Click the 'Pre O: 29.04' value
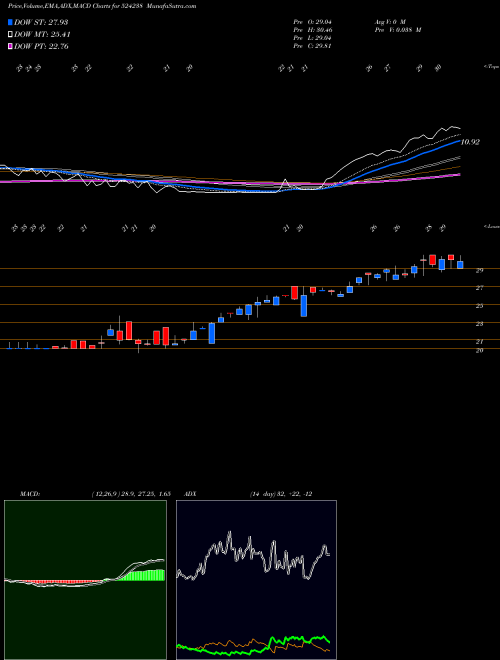The height and width of the screenshot is (660, 500). 312,22
